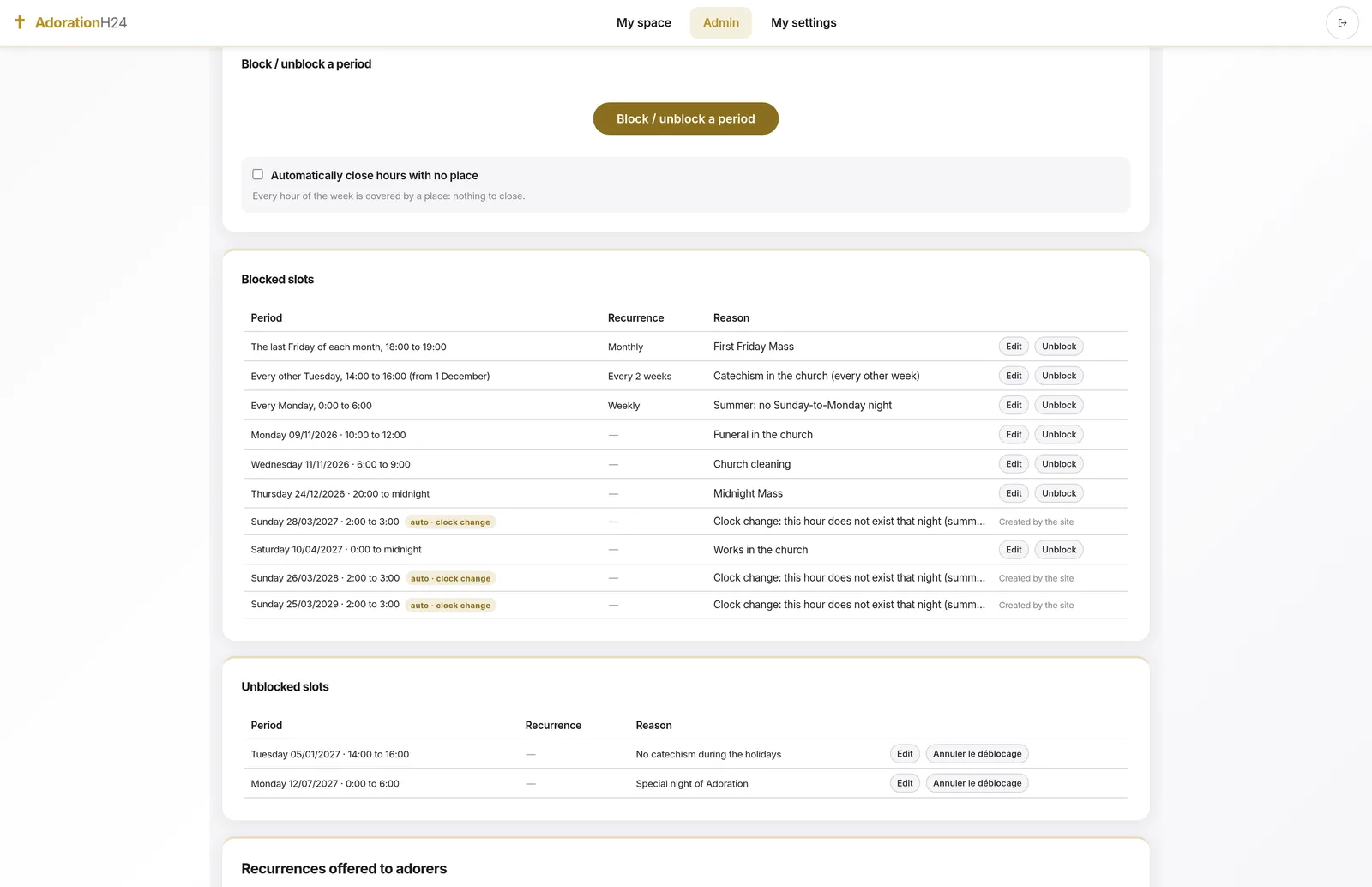Edit the Midnight Mass block
The height and width of the screenshot is (887, 1372).
1014,493
